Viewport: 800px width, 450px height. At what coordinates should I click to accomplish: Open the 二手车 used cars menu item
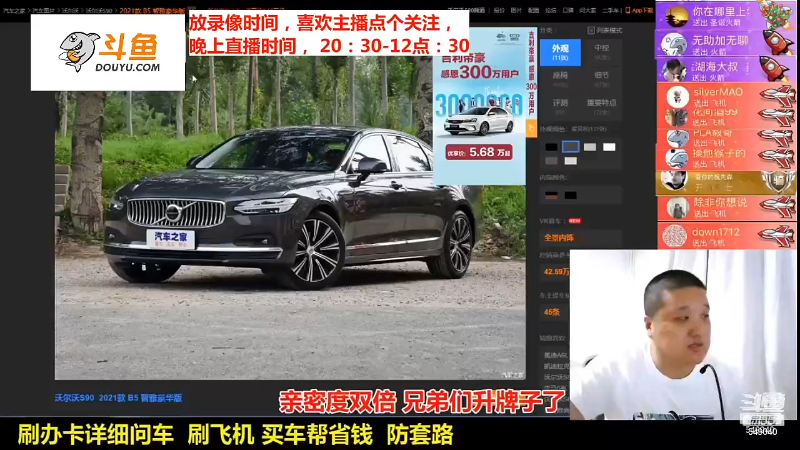610,10
